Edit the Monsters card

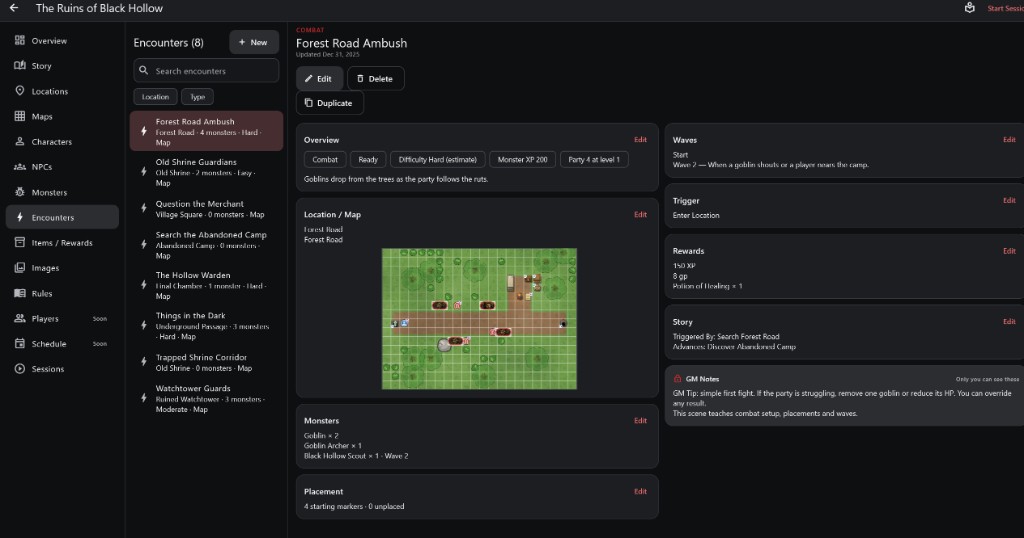[x=640, y=420]
